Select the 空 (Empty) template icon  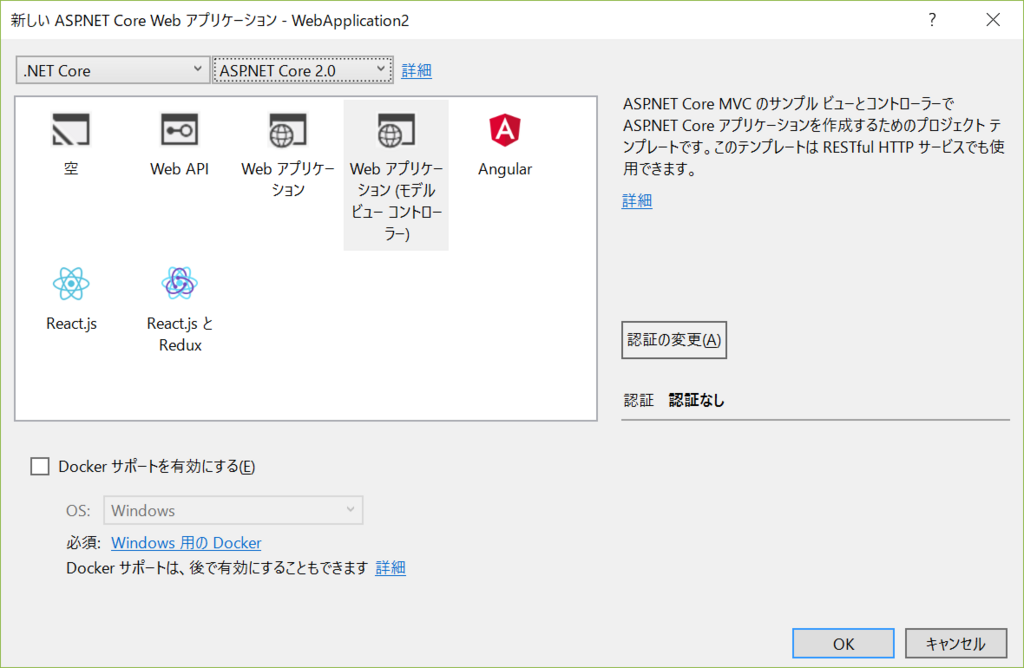(x=71, y=130)
